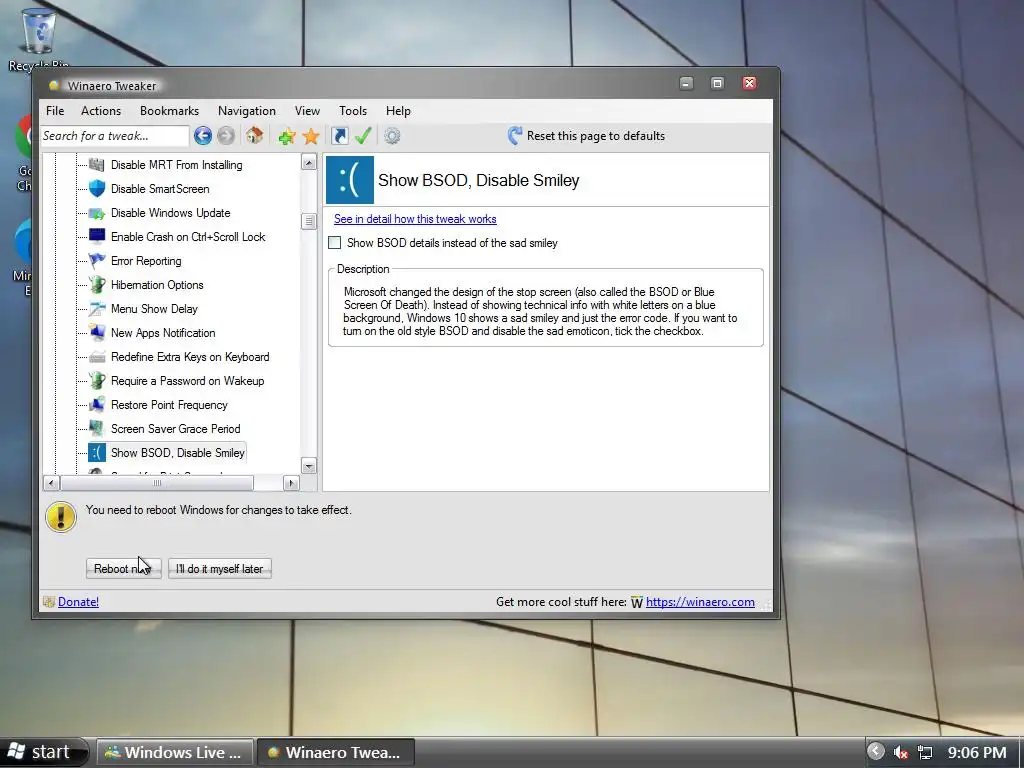Click the horizontal scroll right arrow

[291, 483]
